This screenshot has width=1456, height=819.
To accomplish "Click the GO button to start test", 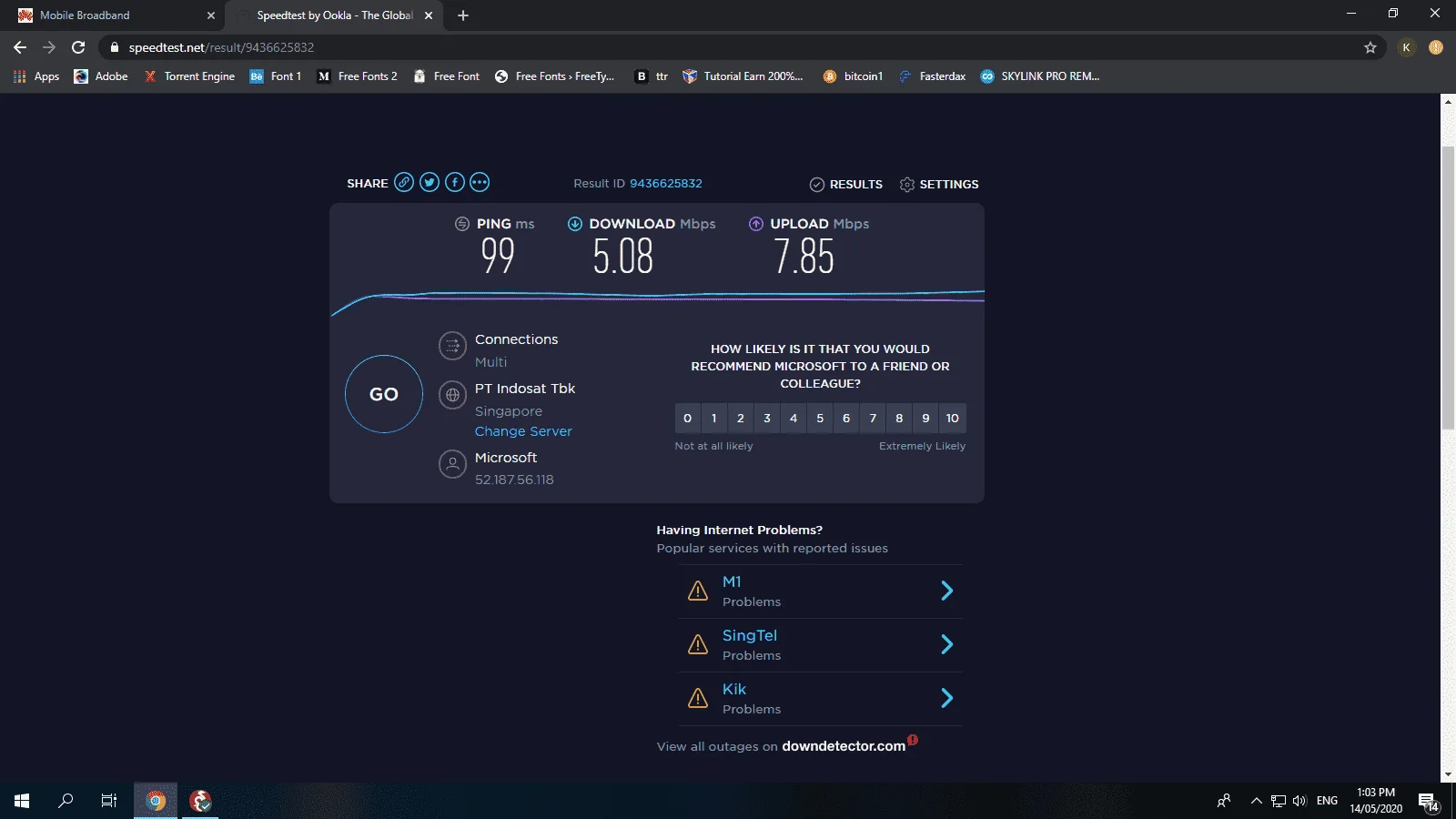I will click(384, 394).
